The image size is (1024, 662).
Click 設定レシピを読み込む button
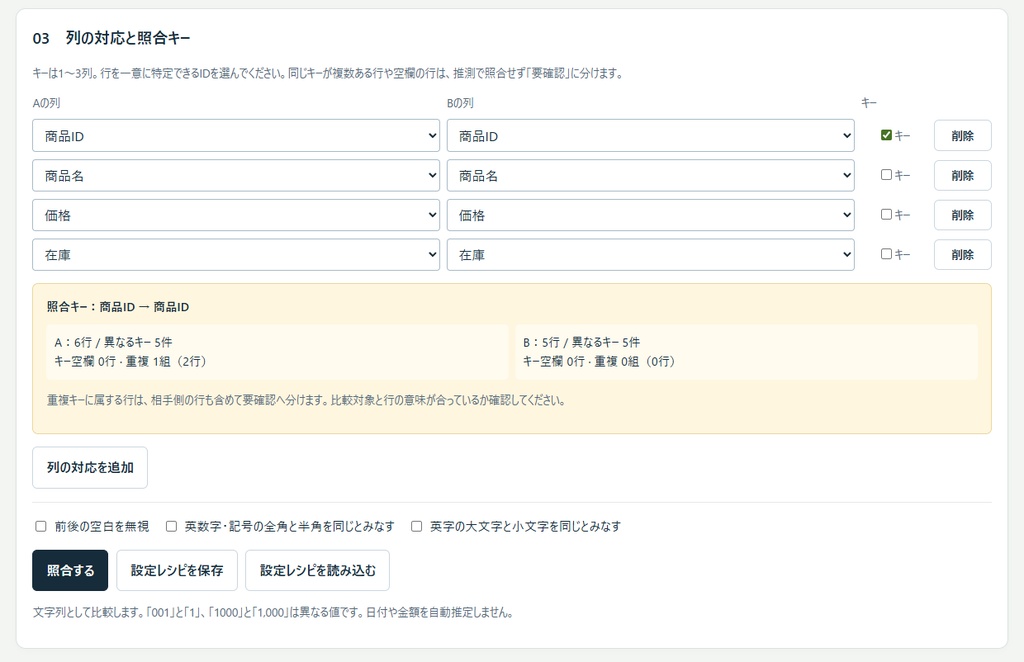point(317,571)
